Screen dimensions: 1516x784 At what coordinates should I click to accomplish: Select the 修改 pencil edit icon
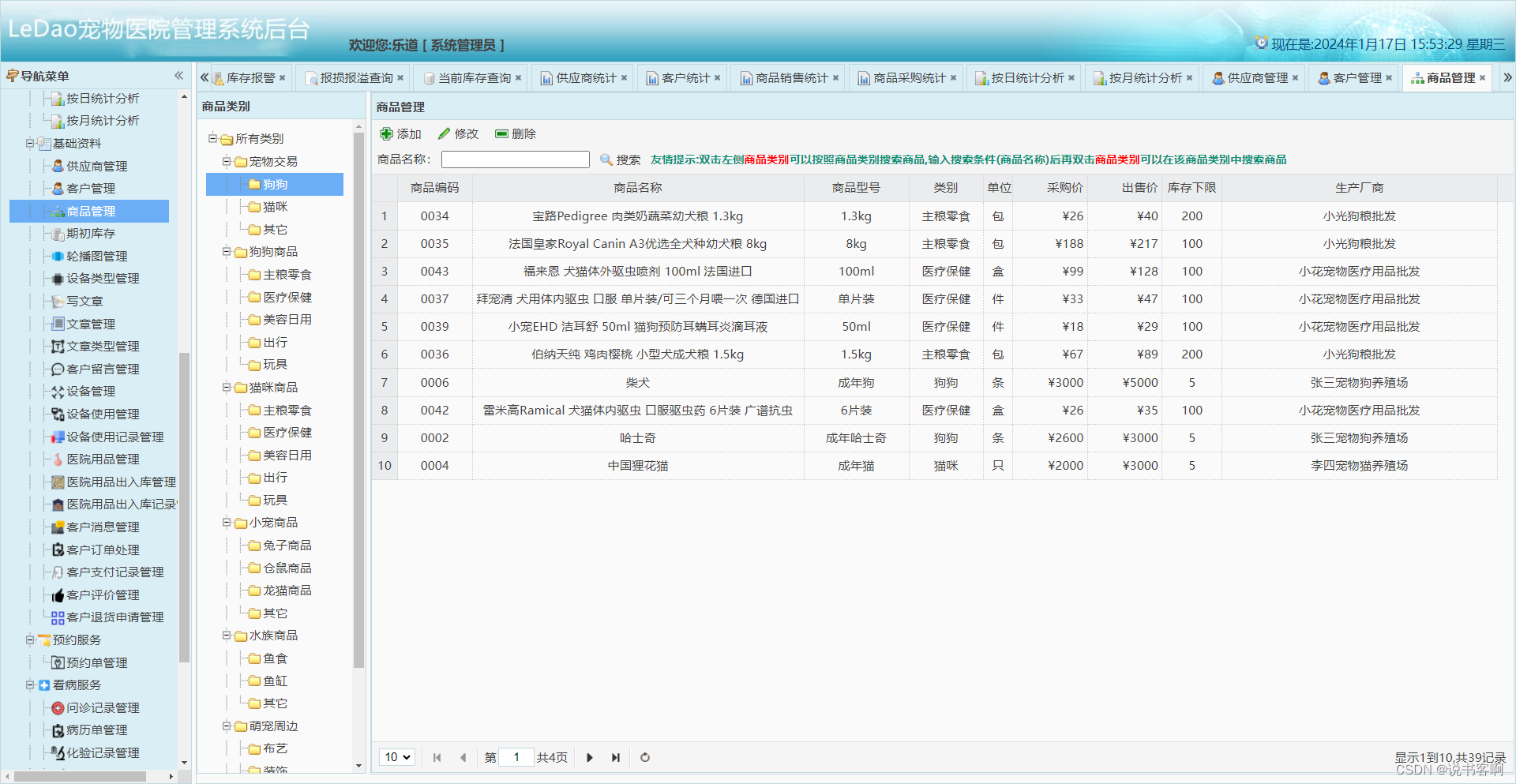[x=445, y=133]
